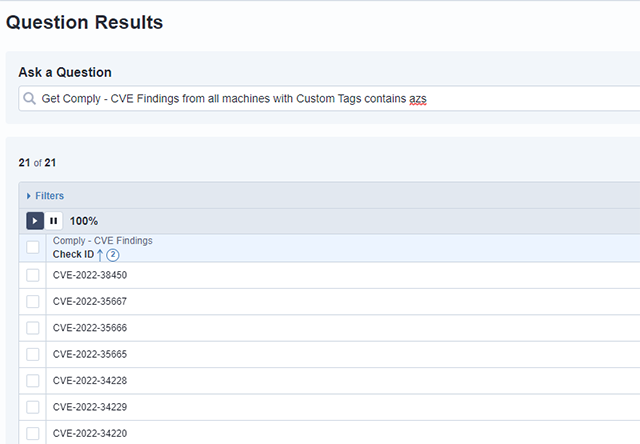Click the misspelled word azs in the query

tap(418, 99)
